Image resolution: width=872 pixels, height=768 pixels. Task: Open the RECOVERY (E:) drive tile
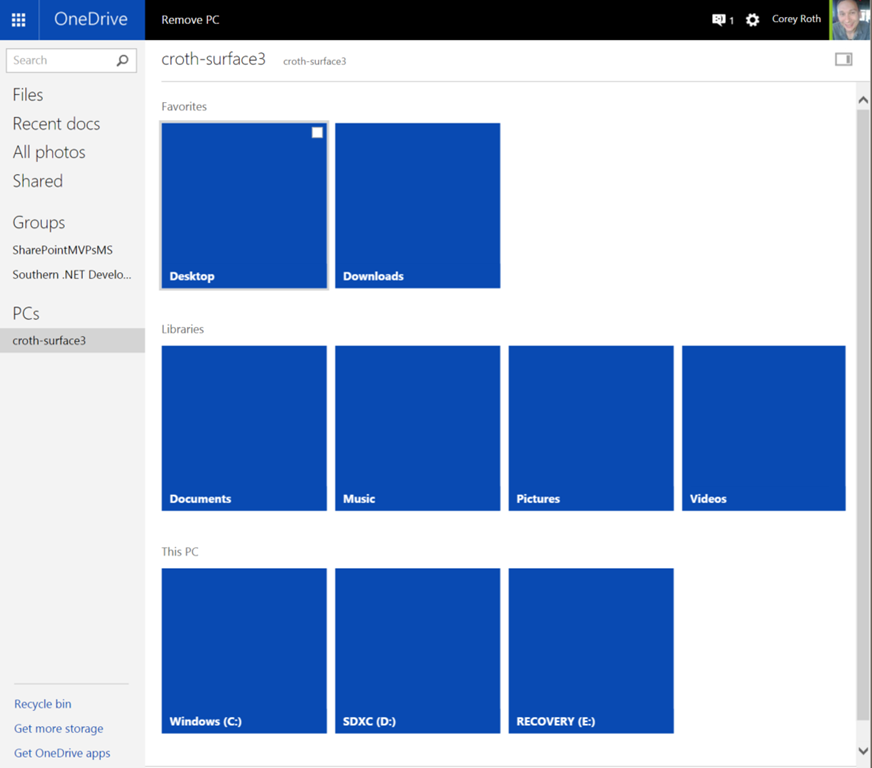tap(591, 651)
